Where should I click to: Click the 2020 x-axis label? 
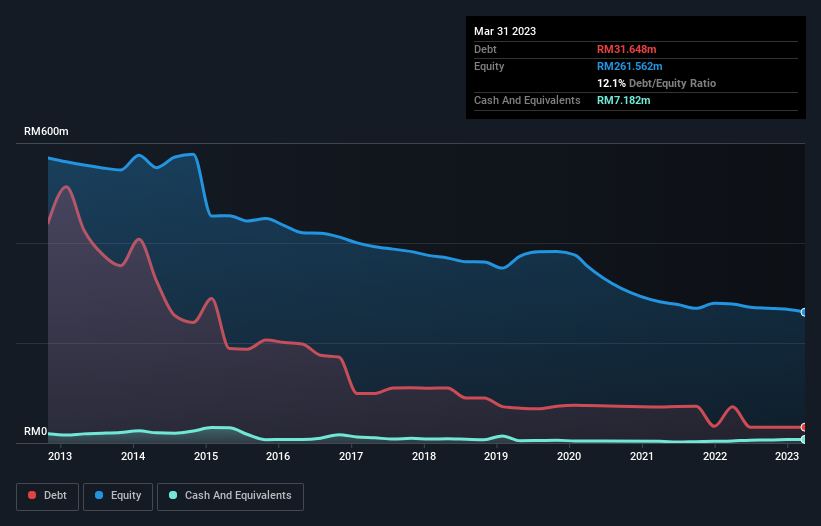569,456
